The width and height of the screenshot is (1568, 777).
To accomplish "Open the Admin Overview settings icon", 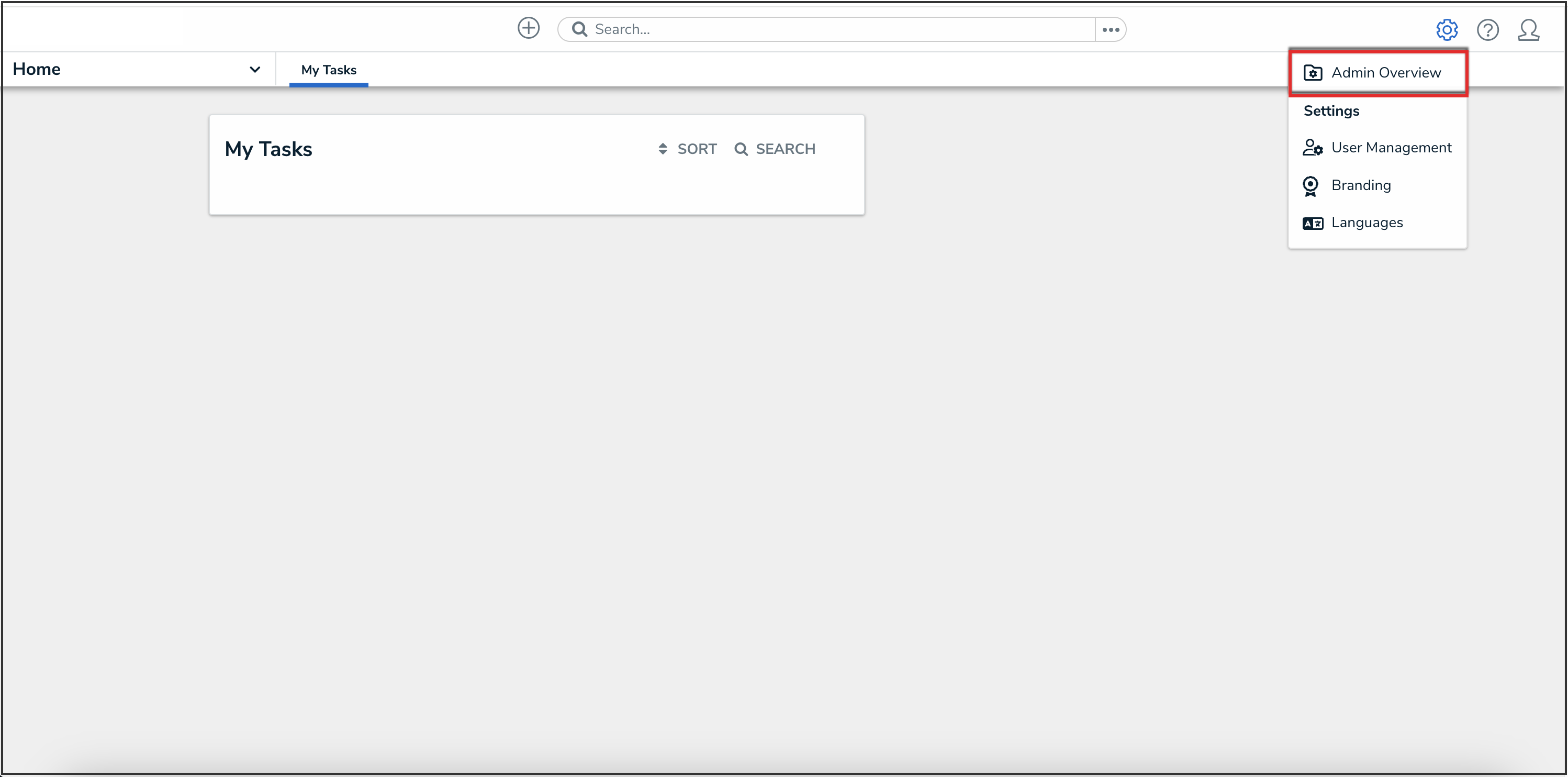I will (1314, 72).
